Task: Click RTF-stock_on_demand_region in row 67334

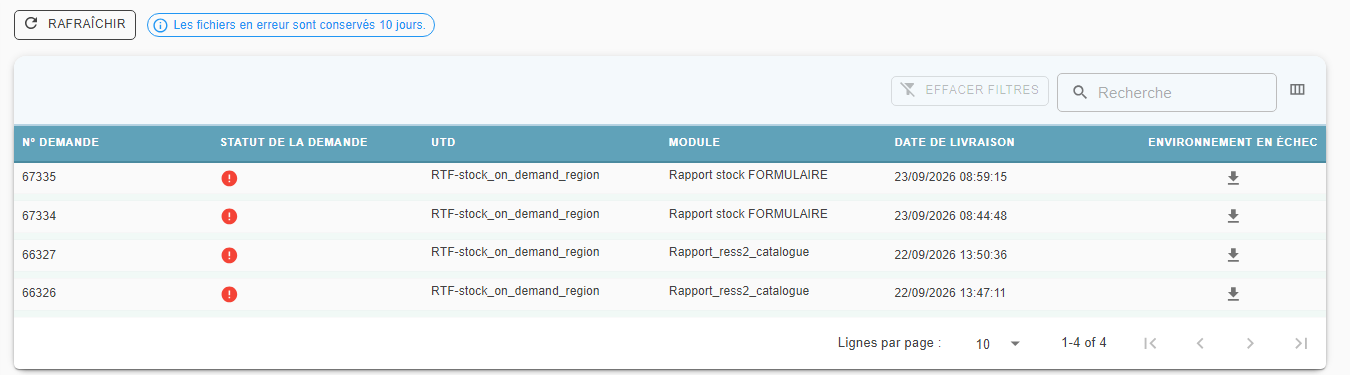Action: click(x=515, y=213)
